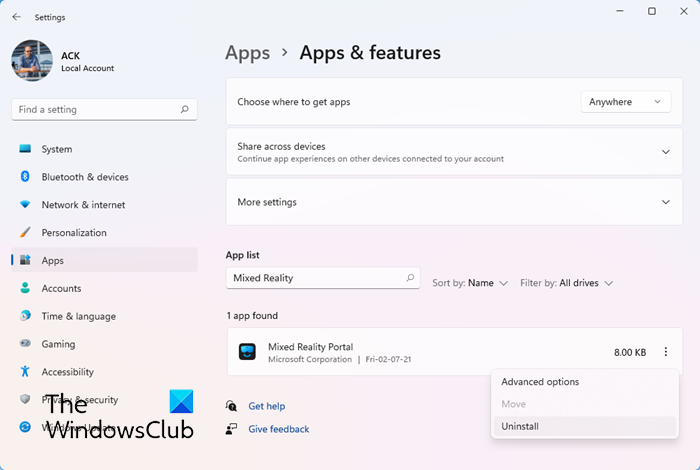Go to Gaming label in sidebar
Viewport: 700px width, 470px height.
tap(58, 344)
